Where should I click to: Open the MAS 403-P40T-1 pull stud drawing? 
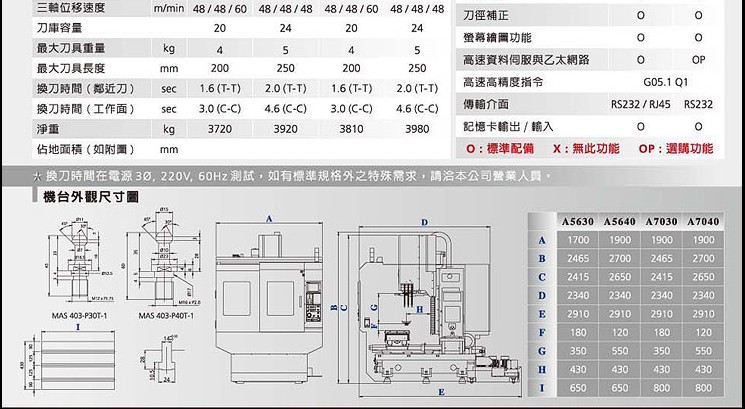click(164, 257)
